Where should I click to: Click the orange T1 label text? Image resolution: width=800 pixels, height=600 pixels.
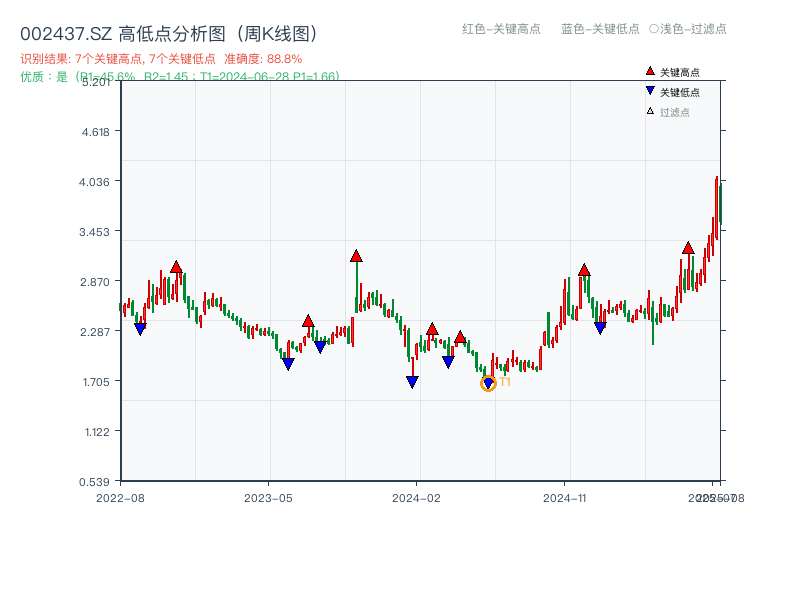pyautogui.click(x=505, y=382)
